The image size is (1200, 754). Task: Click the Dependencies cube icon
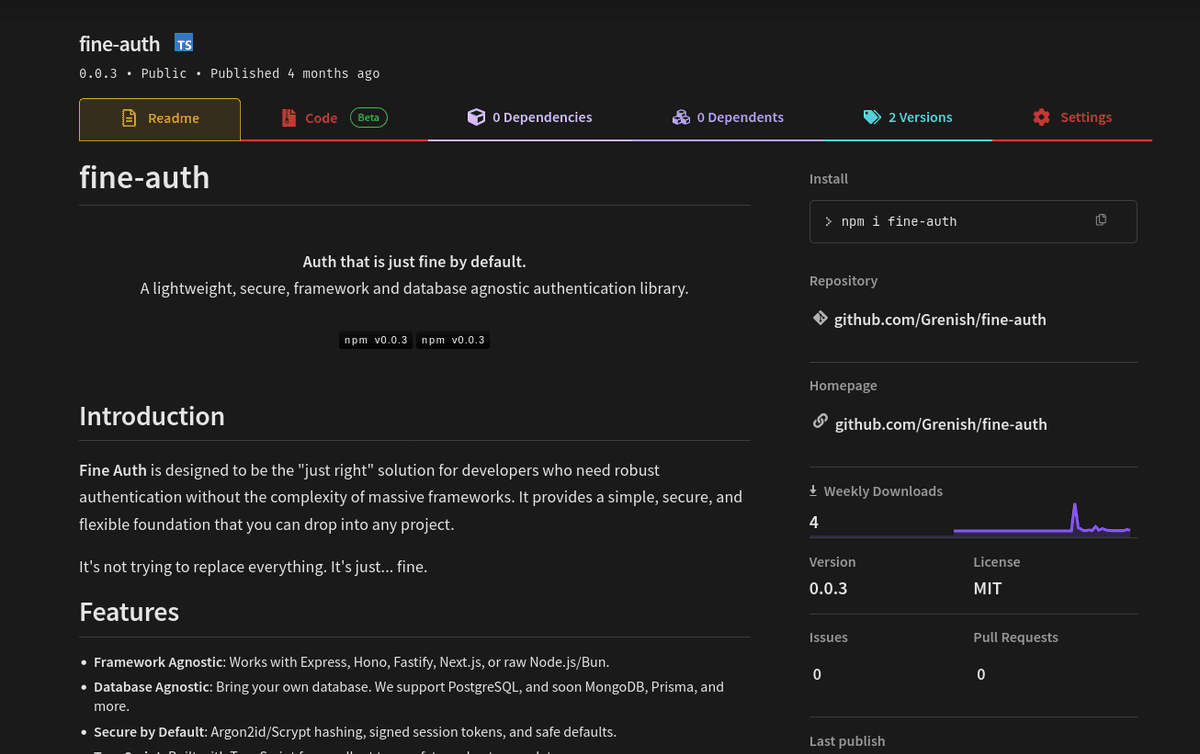point(476,117)
